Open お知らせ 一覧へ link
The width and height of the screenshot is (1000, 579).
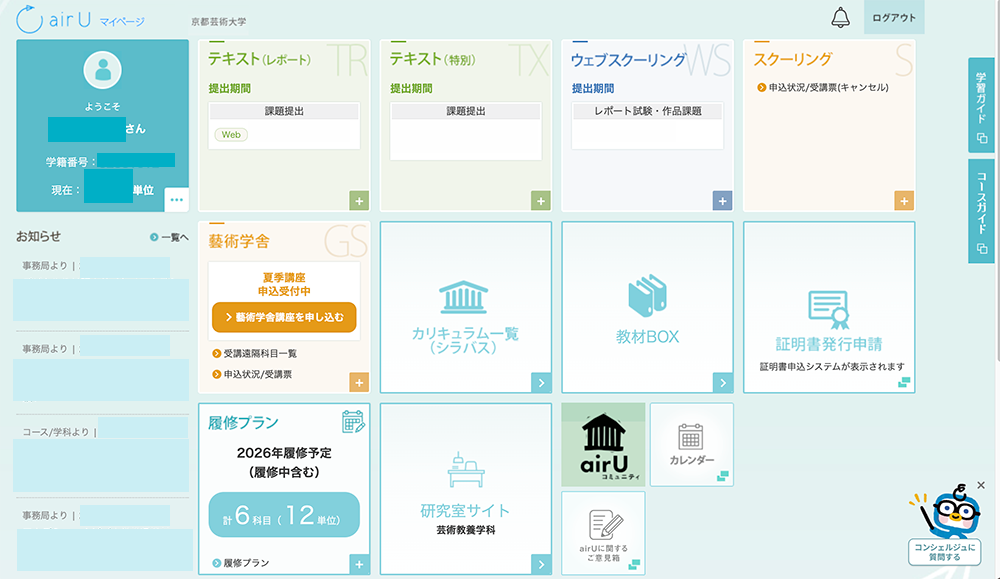pos(169,237)
